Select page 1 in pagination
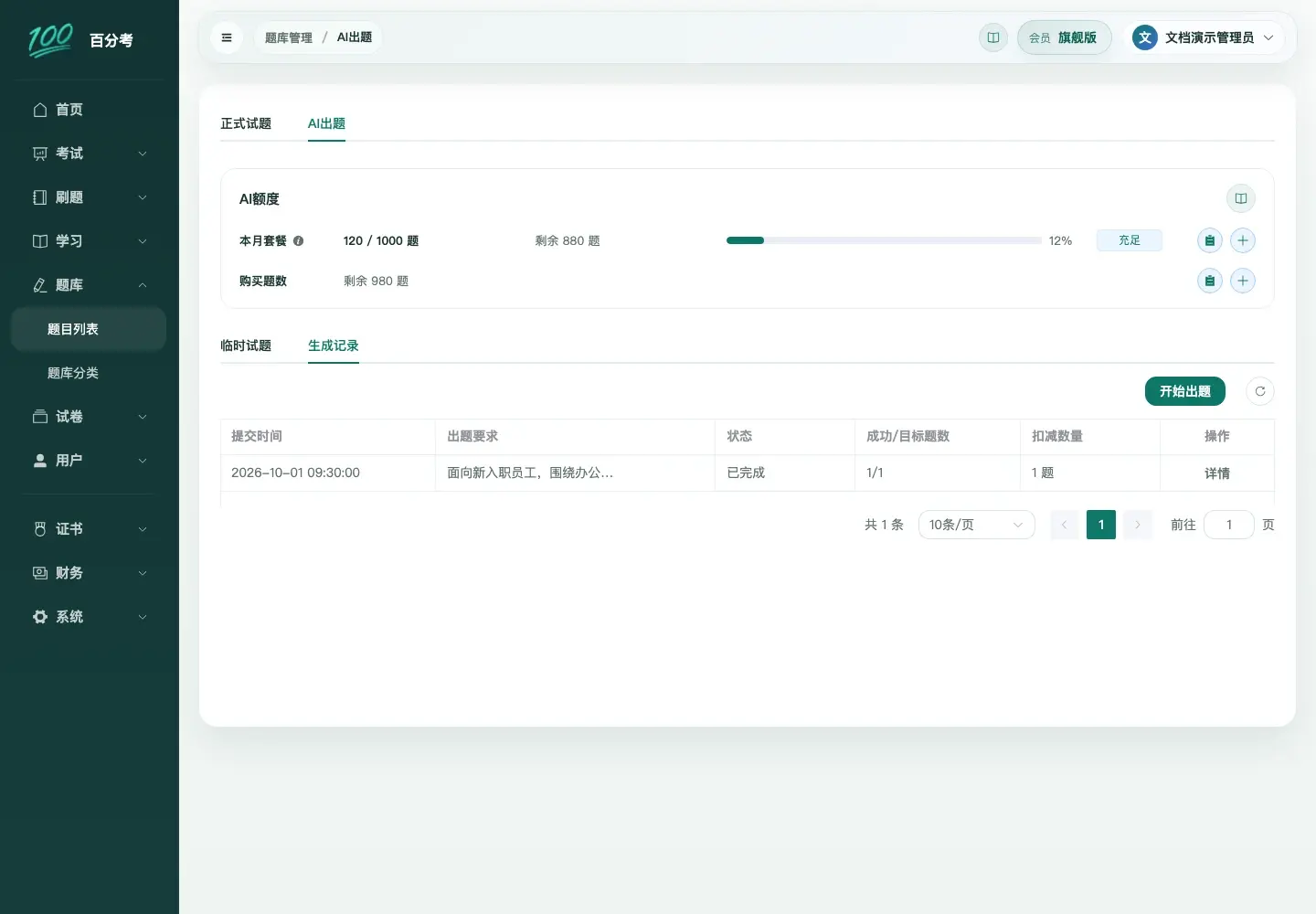Image resolution: width=1316 pixels, height=914 pixels. click(1101, 525)
